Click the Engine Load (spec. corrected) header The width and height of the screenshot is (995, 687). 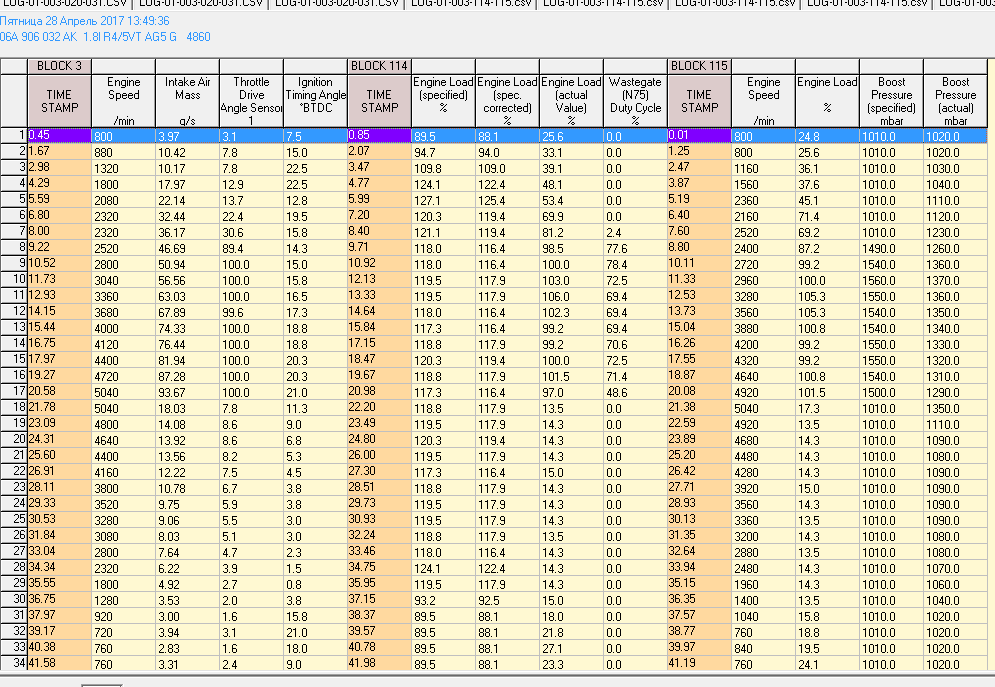click(x=507, y=101)
